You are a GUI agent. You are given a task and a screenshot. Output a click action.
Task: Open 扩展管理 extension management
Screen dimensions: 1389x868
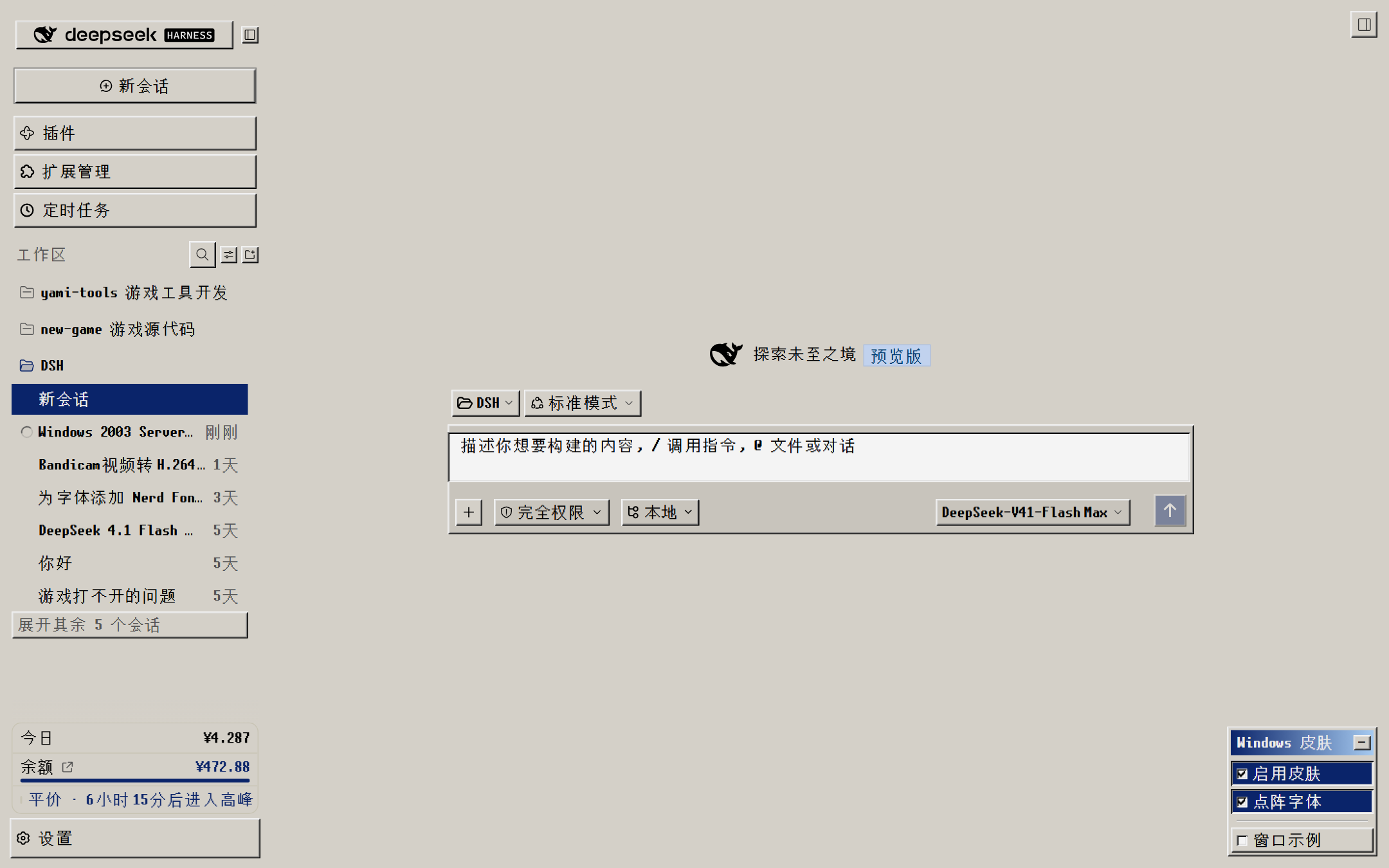click(x=135, y=172)
